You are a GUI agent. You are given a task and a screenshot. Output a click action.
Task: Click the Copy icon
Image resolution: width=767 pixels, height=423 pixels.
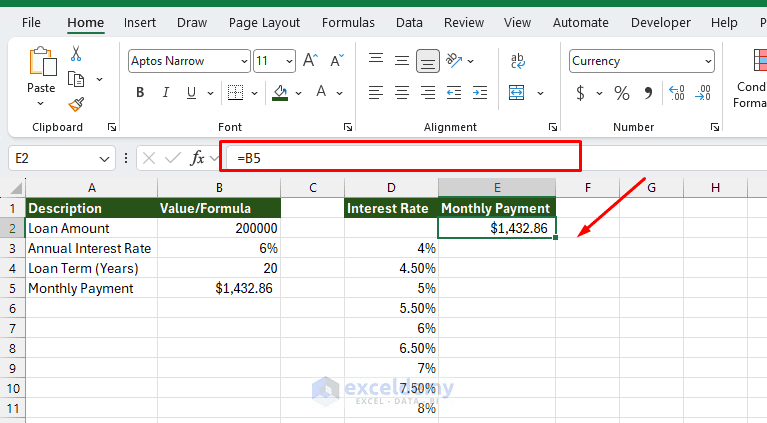click(76, 79)
